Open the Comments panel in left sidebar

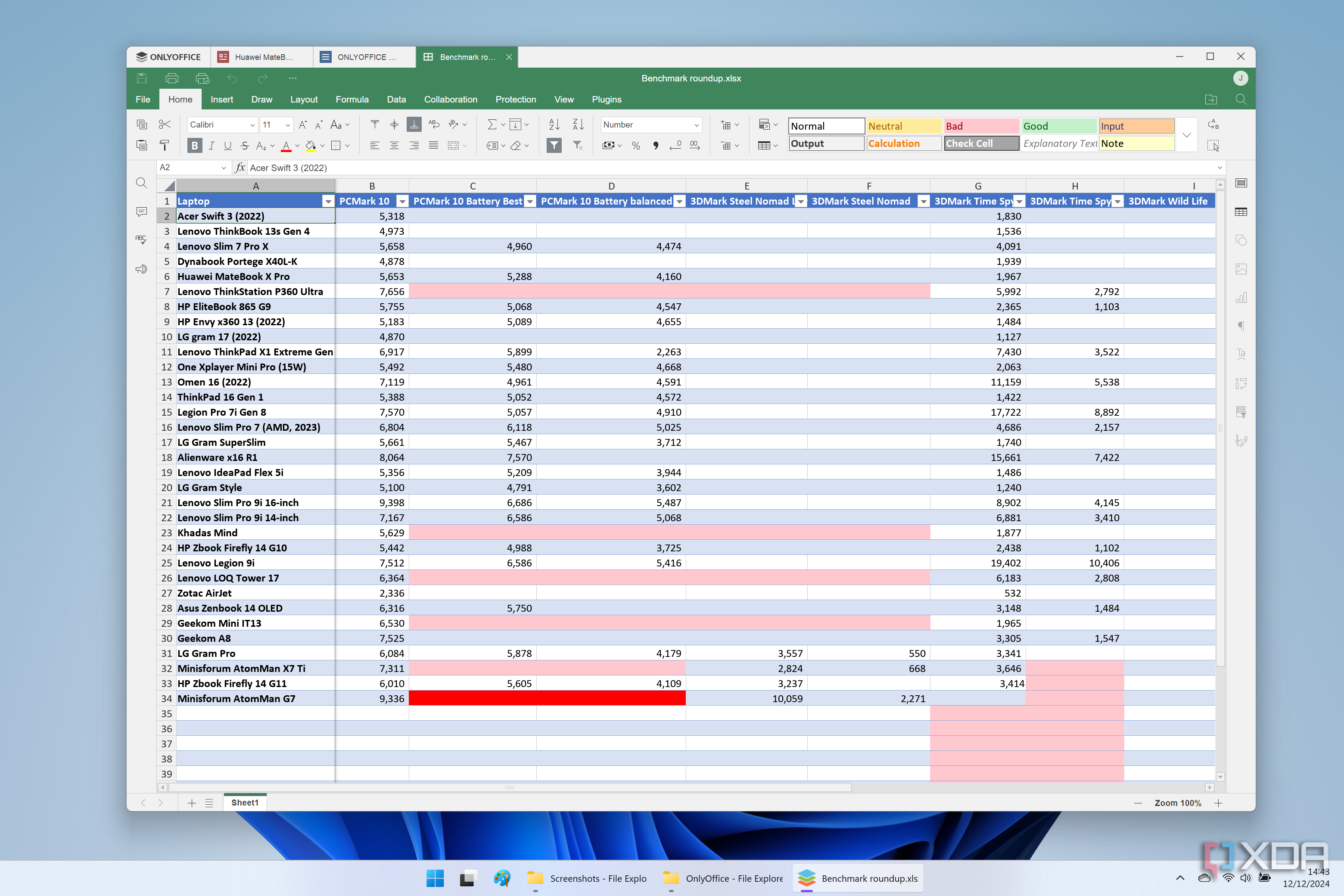(141, 212)
